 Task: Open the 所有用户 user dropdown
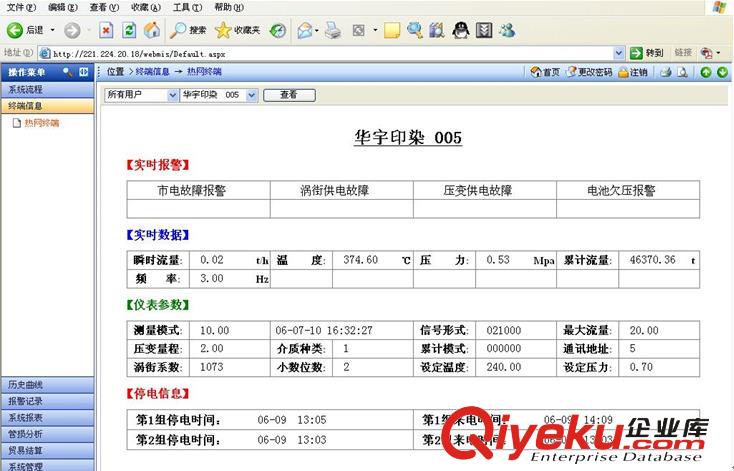141,95
